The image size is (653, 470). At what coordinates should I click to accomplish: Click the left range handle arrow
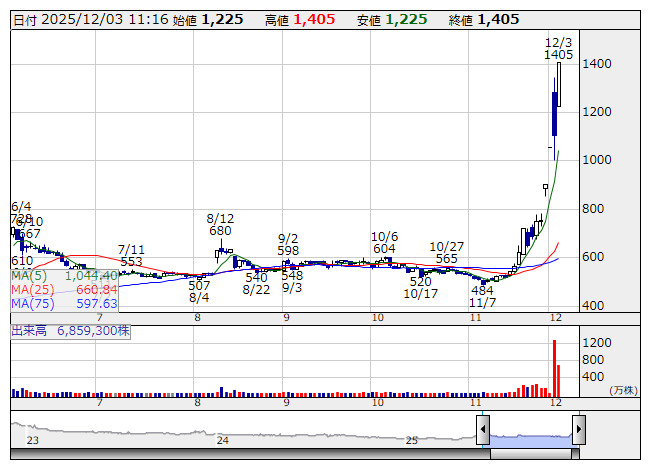click(483, 430)
